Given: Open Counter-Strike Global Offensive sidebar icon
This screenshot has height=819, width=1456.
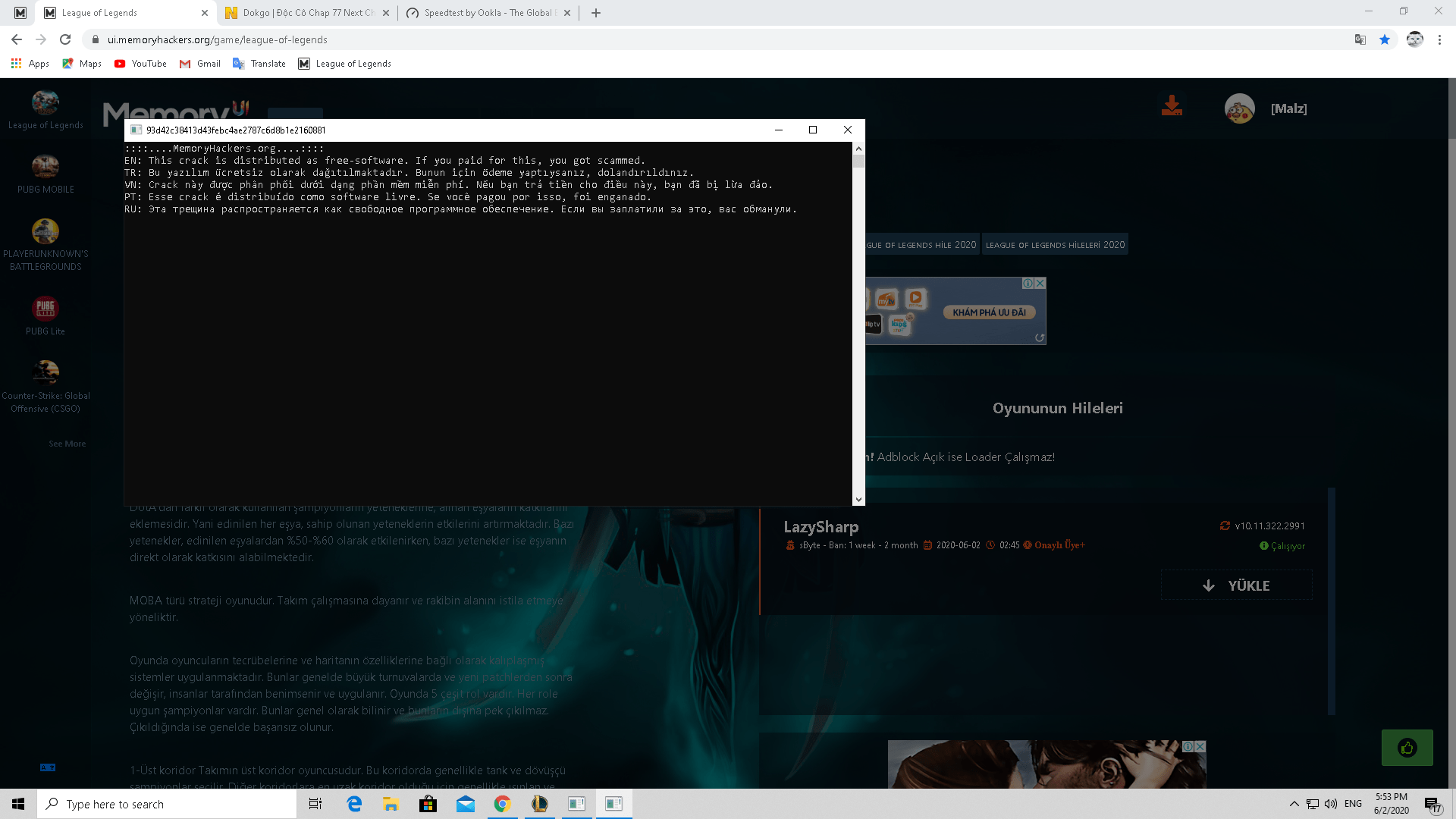Looking at the screenshot, I should point(45,372).
